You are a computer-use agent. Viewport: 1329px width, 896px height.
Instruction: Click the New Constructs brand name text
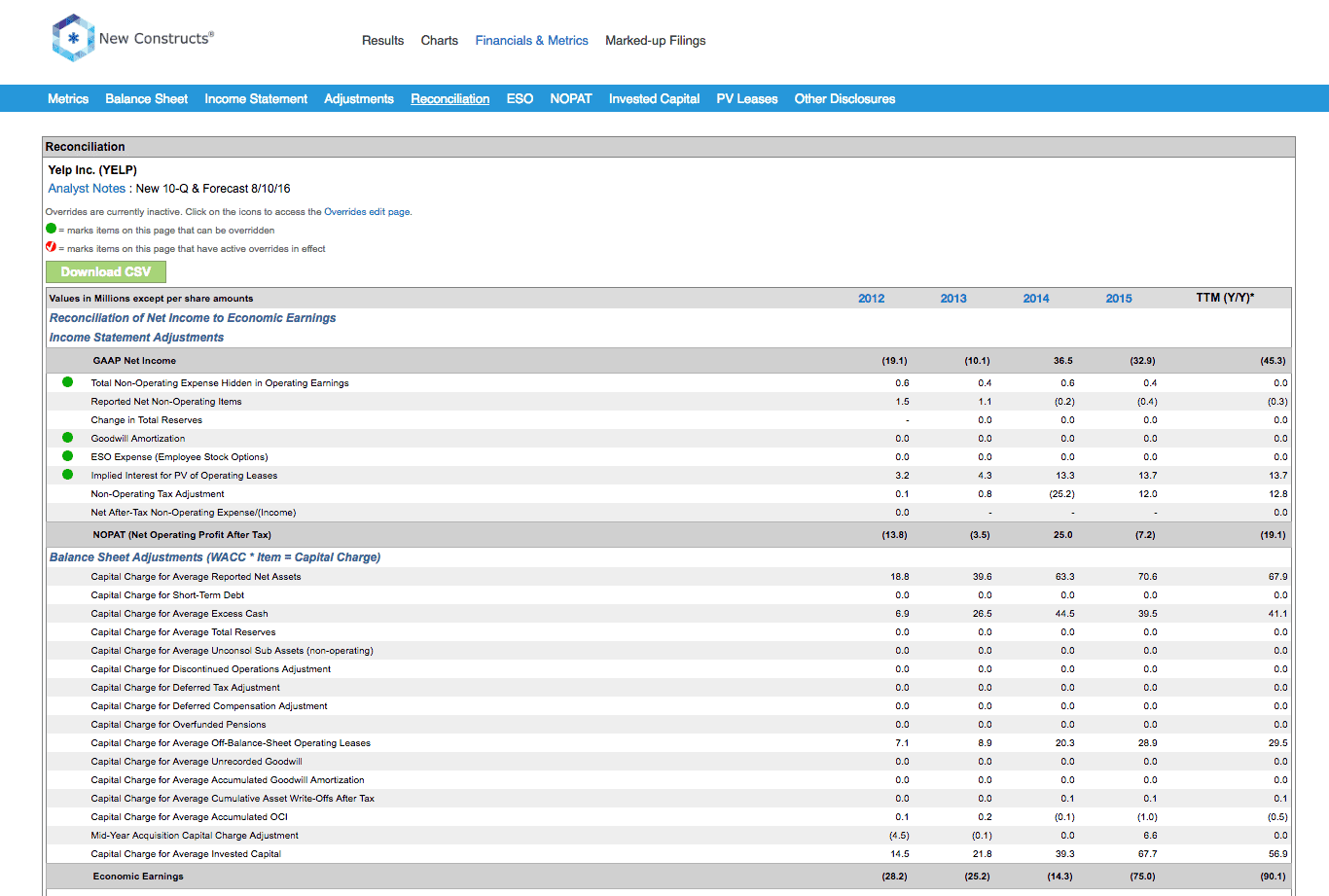[x=156, y=39]
